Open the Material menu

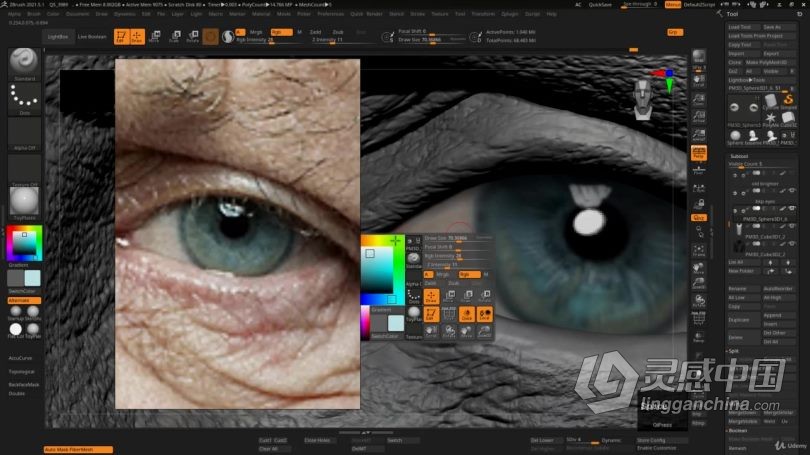(261, 14)
